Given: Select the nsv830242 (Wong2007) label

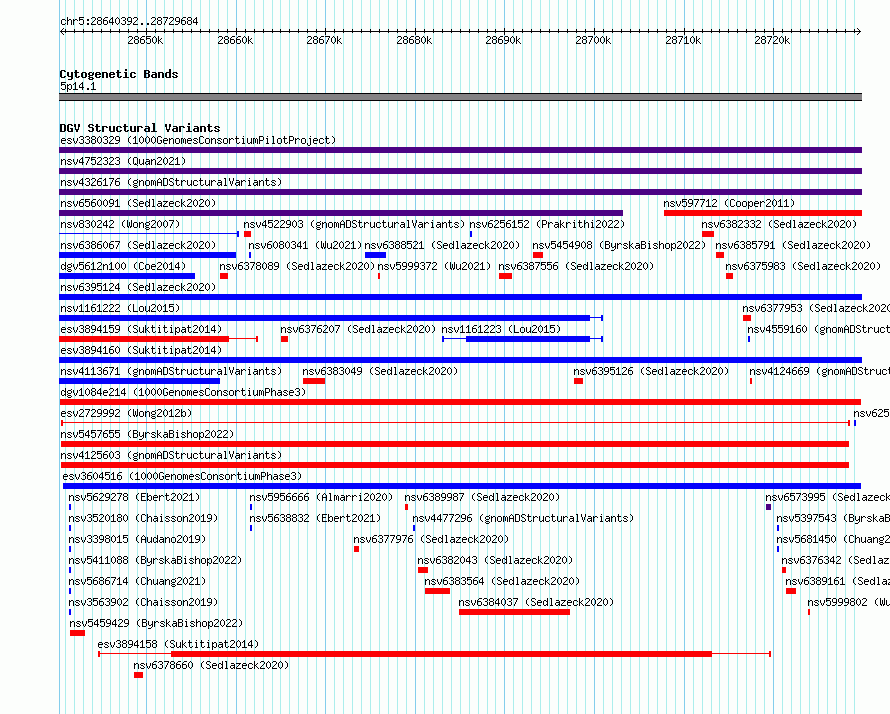Looking at the screenshot, I should point(120,224).
